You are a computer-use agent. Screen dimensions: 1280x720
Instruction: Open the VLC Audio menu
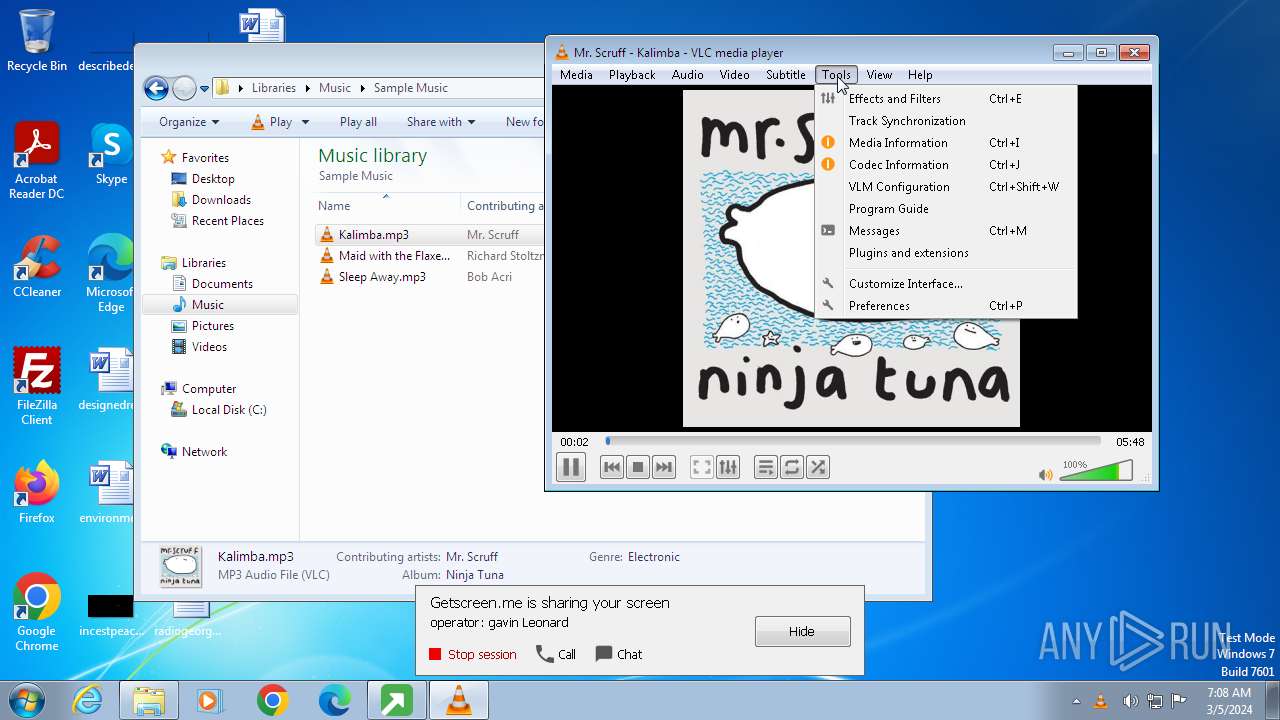pos(687,75)
